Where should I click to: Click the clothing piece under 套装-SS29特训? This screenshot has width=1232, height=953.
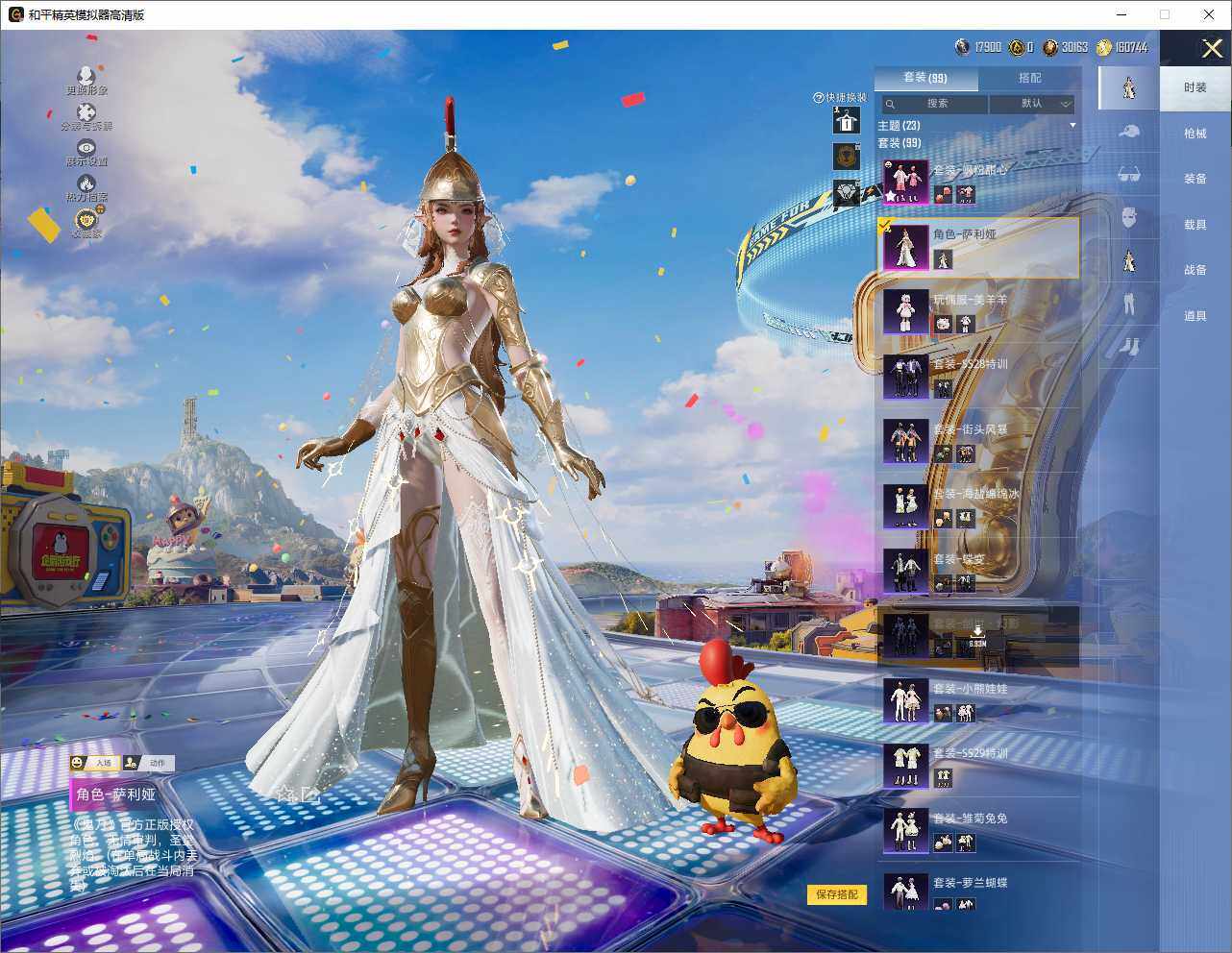(943, 778)
